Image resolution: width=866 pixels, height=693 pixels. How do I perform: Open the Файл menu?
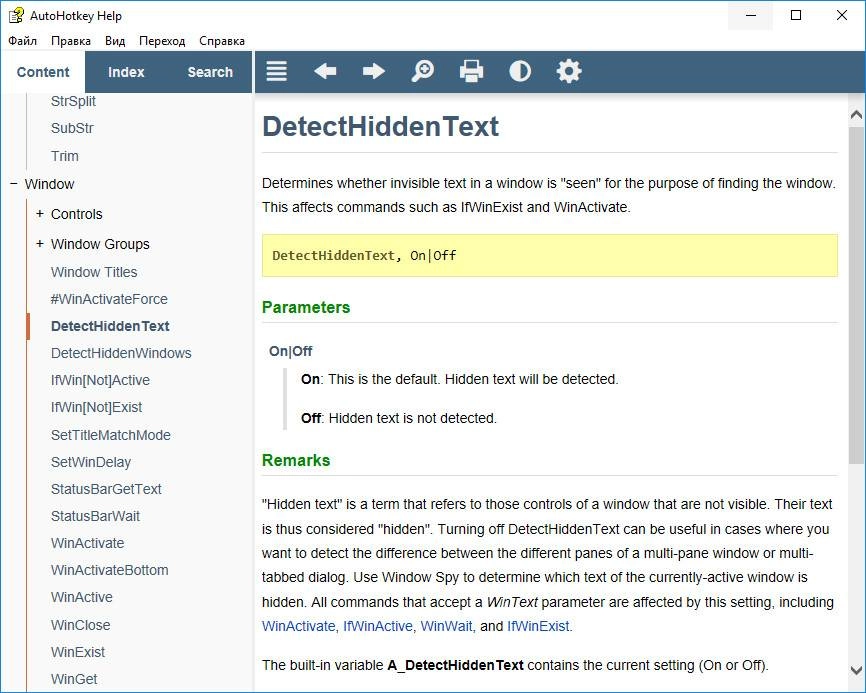coord(23,41)
